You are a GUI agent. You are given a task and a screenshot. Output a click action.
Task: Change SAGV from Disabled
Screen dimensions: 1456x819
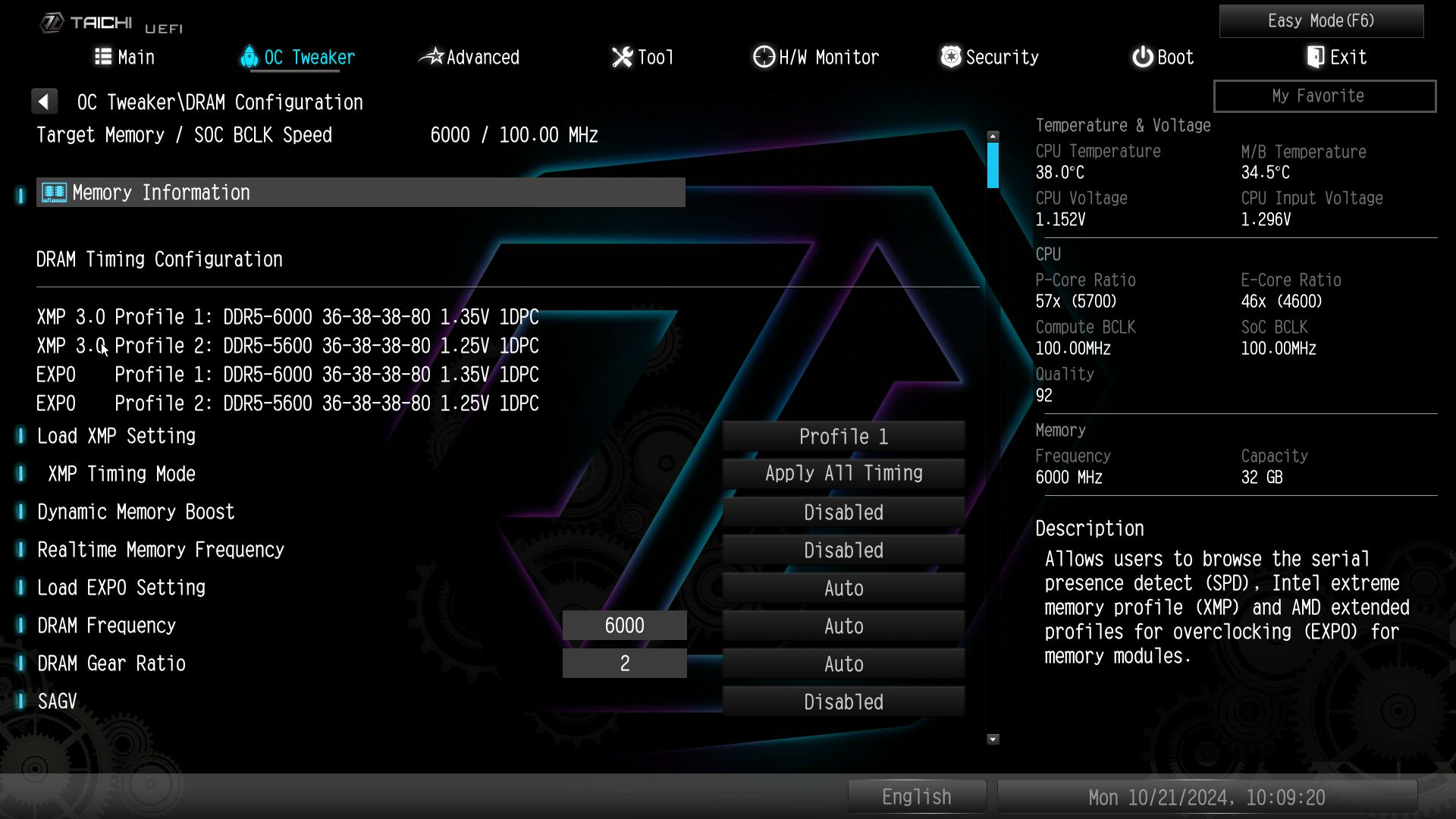pos(843,701)
